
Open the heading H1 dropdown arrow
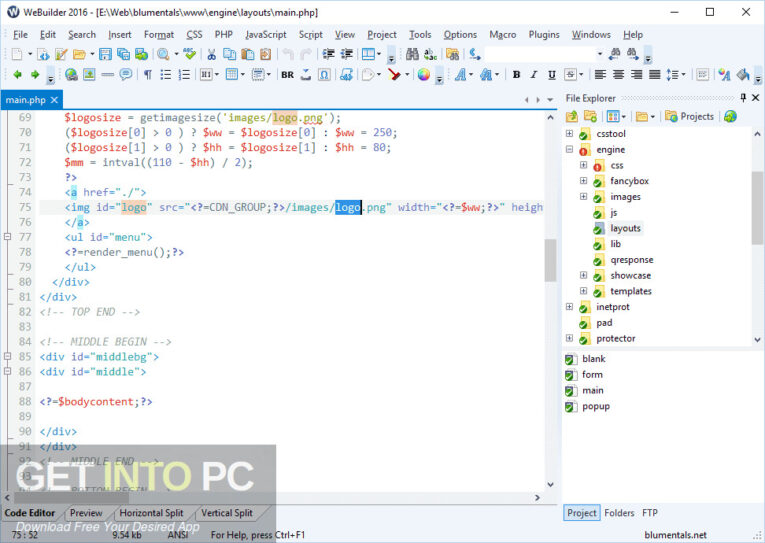click(x=217, y=75)
